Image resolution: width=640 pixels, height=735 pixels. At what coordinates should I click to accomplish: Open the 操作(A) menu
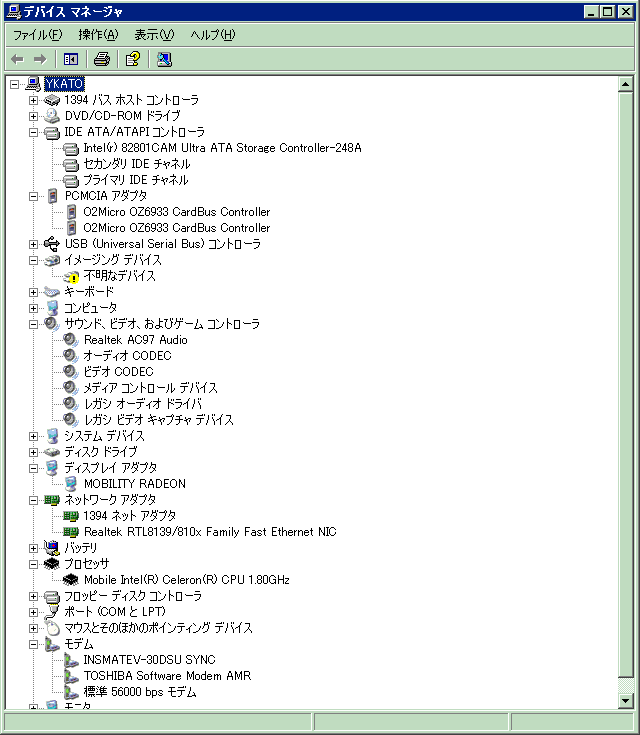98,35
